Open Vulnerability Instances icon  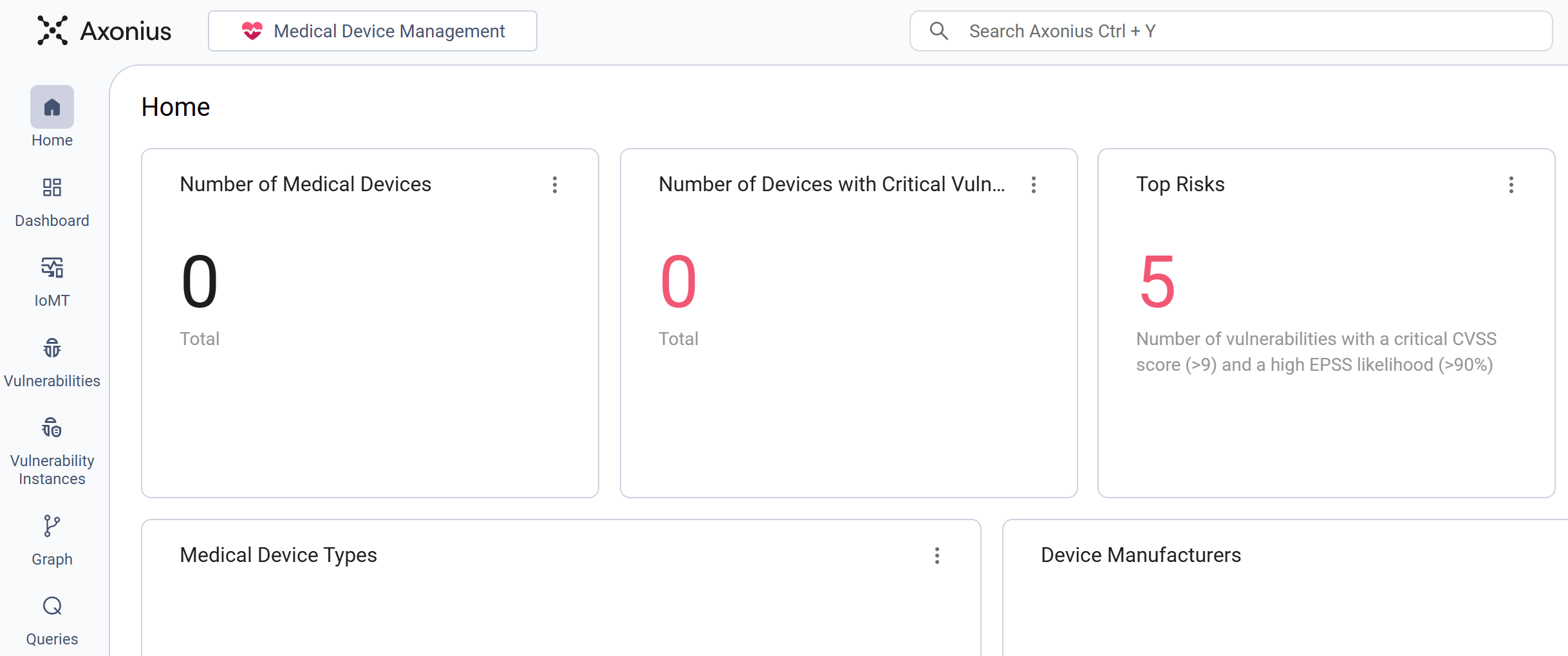52,427
